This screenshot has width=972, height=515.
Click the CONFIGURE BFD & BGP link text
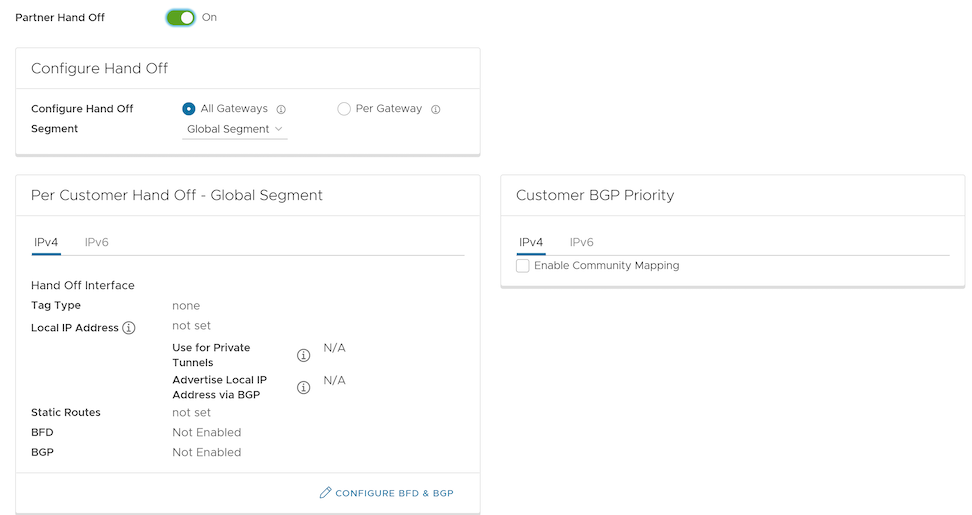coord(394,494)
